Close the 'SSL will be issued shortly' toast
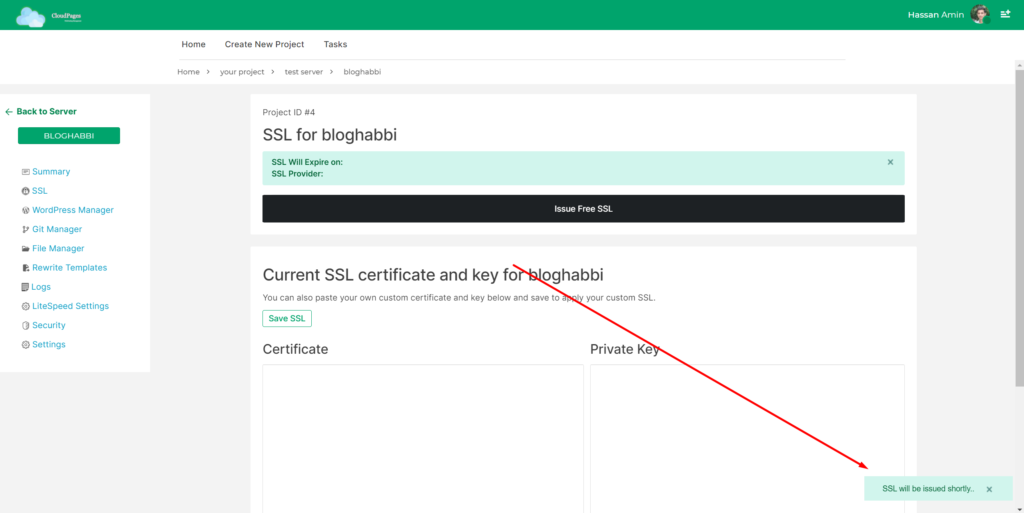 coord(989,490)
